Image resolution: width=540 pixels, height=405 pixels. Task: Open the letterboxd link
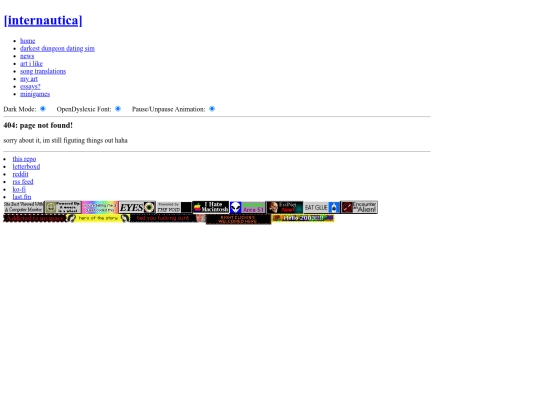coord(27,166)
